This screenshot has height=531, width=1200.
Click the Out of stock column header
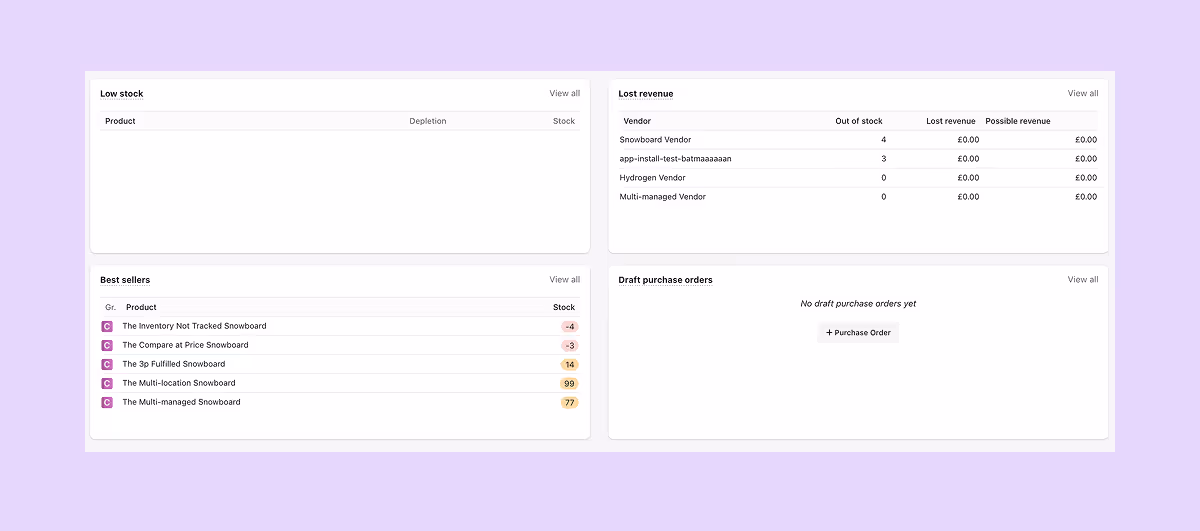tap(859, 121)
